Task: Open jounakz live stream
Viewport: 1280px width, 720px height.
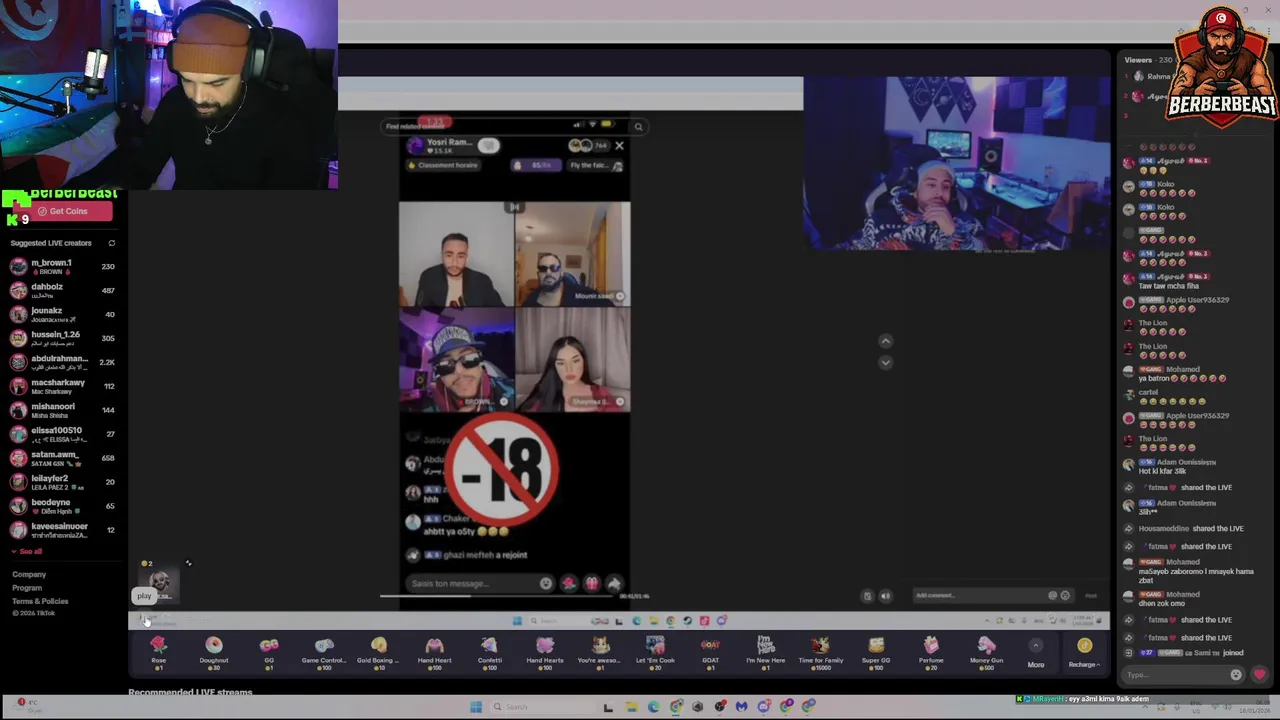Action: [x=63, y=314]
